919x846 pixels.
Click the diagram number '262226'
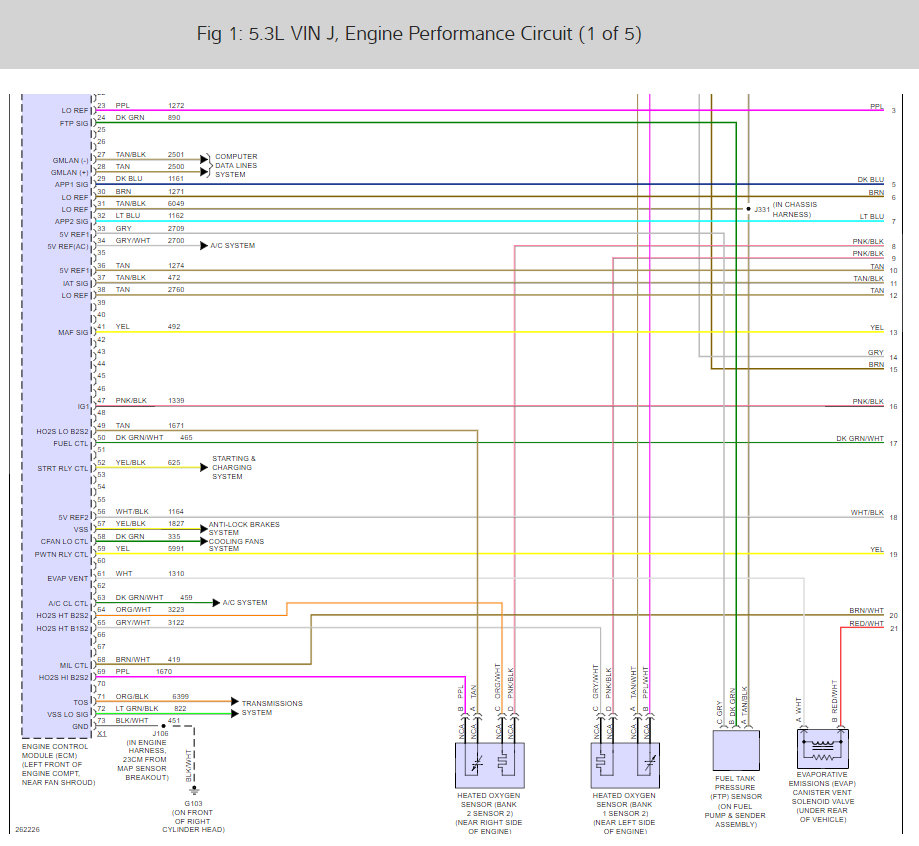tap(28, 830)
